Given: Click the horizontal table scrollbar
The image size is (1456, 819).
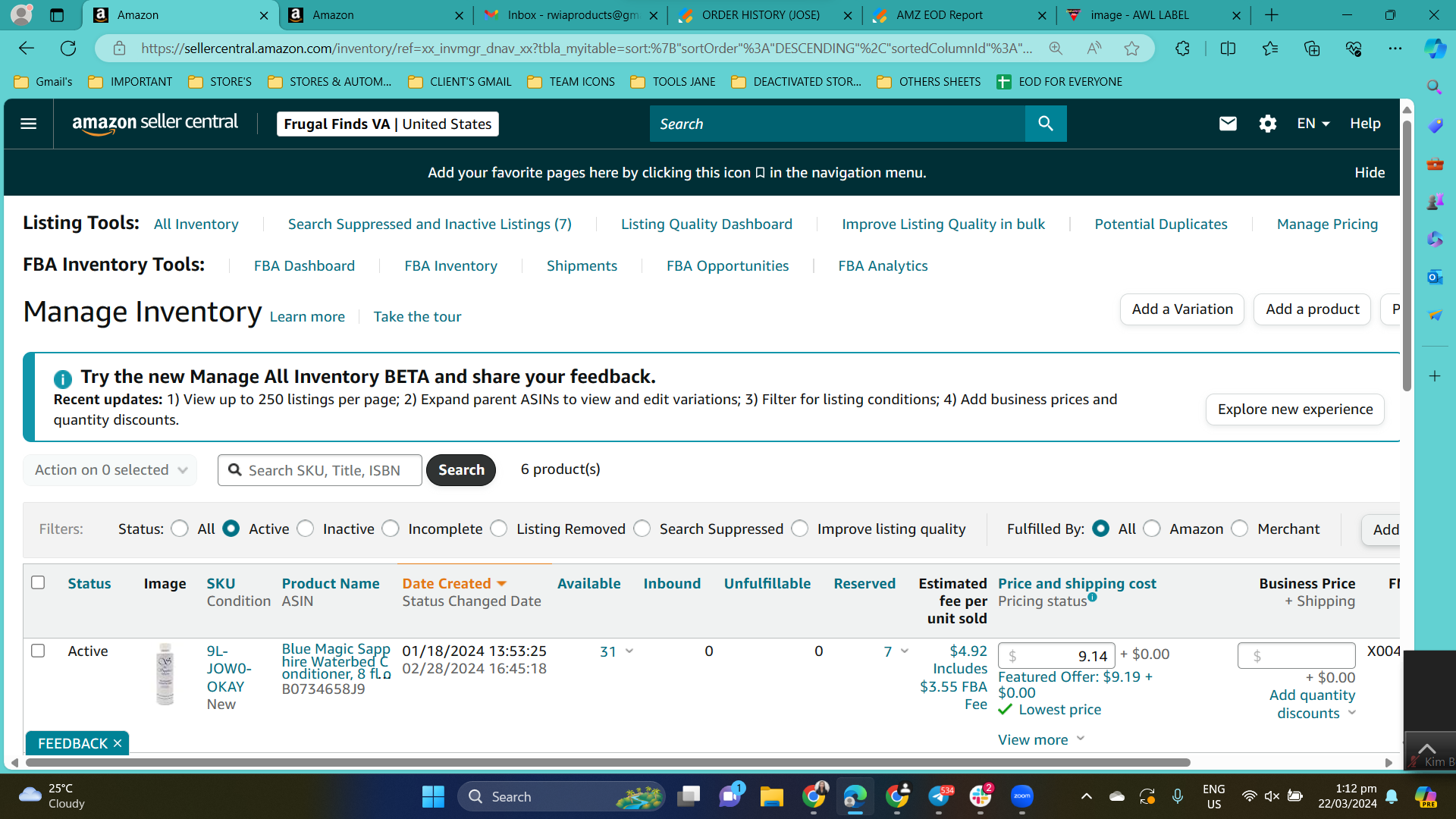Looking at the screenshot, I should 607,762.
